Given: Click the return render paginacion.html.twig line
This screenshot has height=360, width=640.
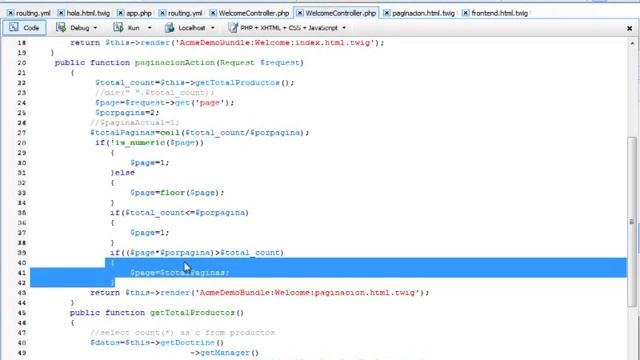Looking at the screenshot, I should [x=260, y=293].
